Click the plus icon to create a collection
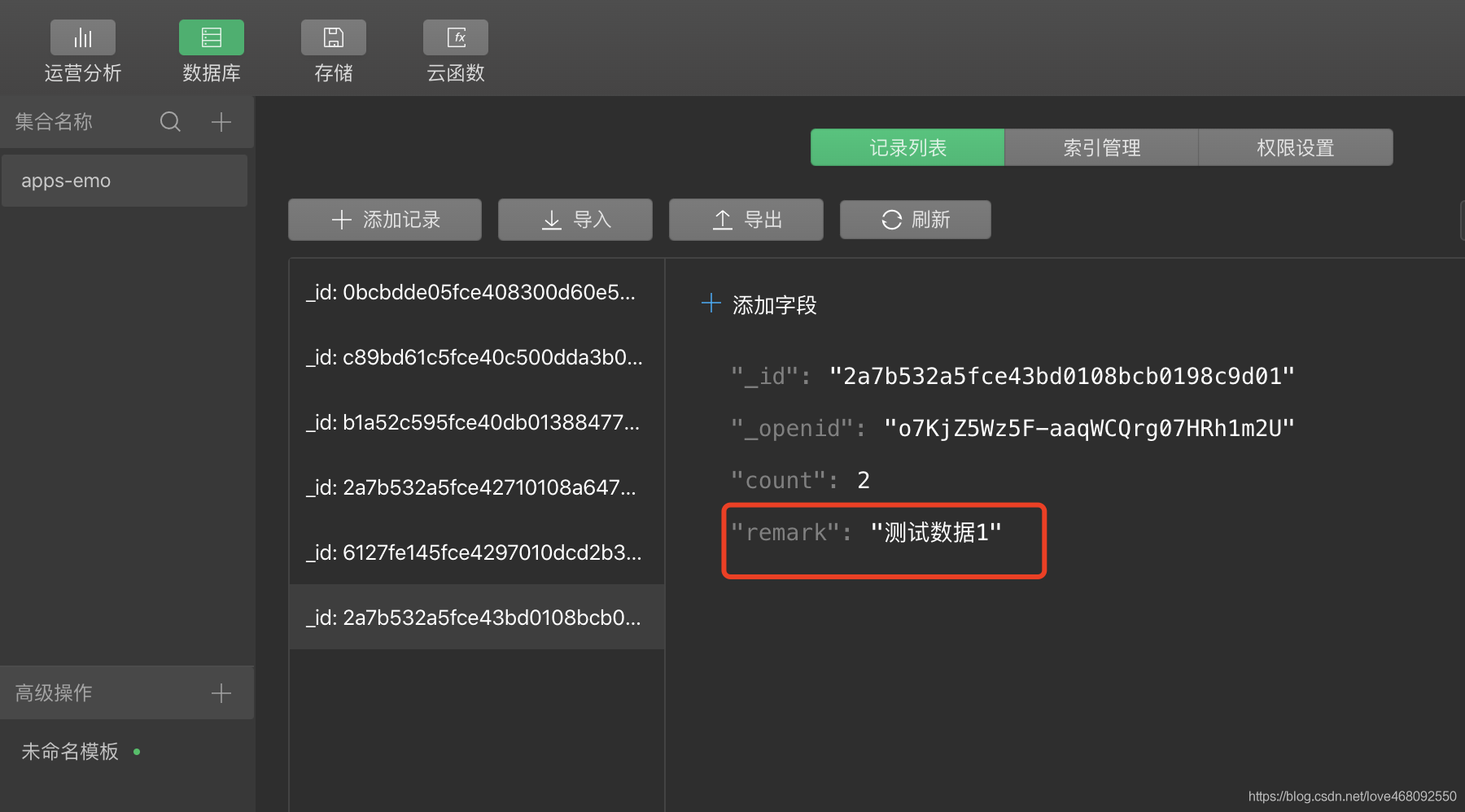Viewport: 1465px width, 812px height. 221,121
